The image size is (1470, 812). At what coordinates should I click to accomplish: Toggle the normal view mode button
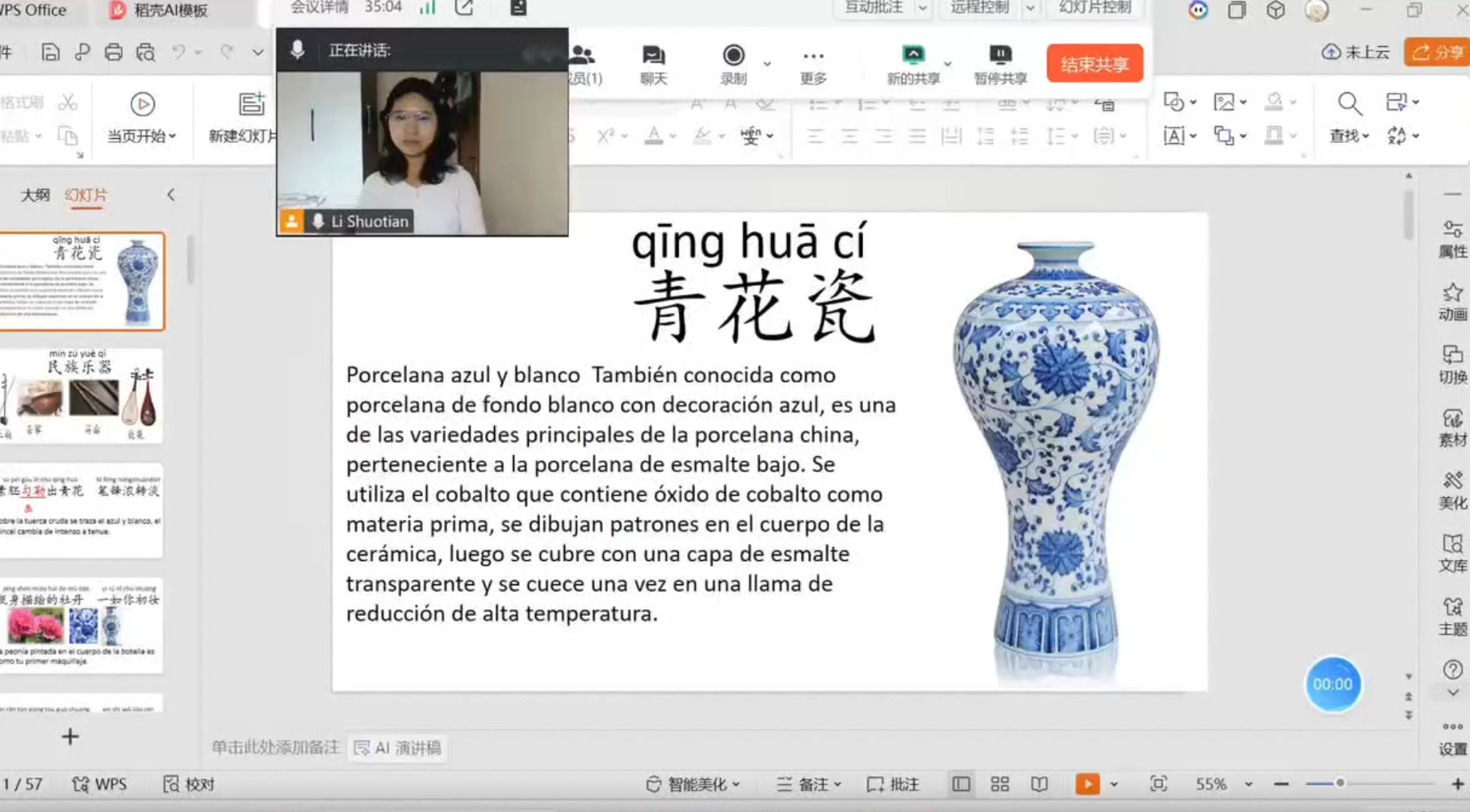pyautogui.click(x=961, y=784)
